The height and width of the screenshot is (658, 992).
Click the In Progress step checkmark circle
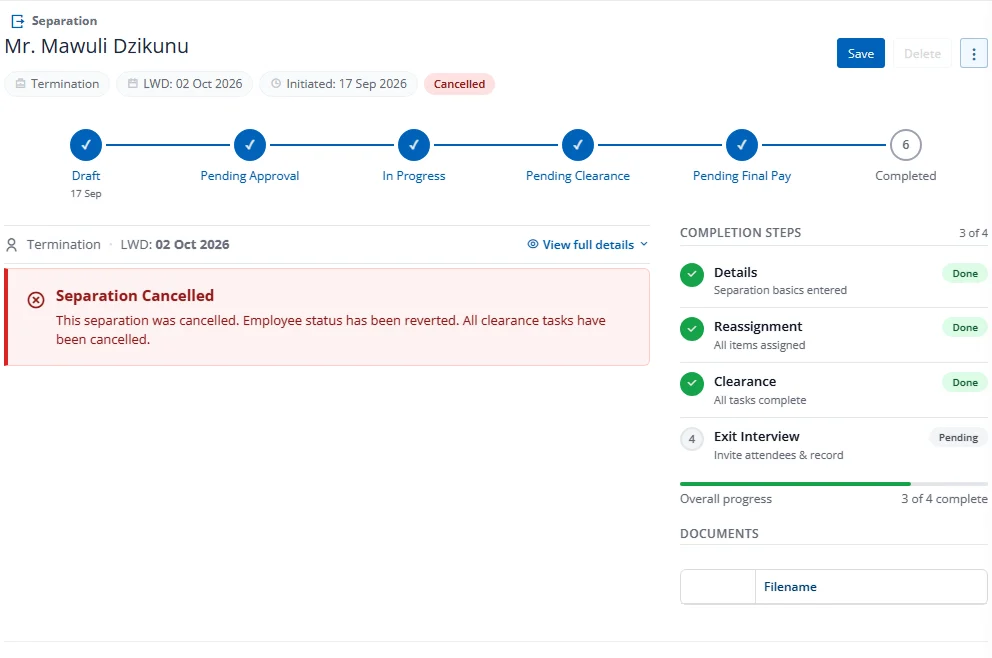[414, 145]
